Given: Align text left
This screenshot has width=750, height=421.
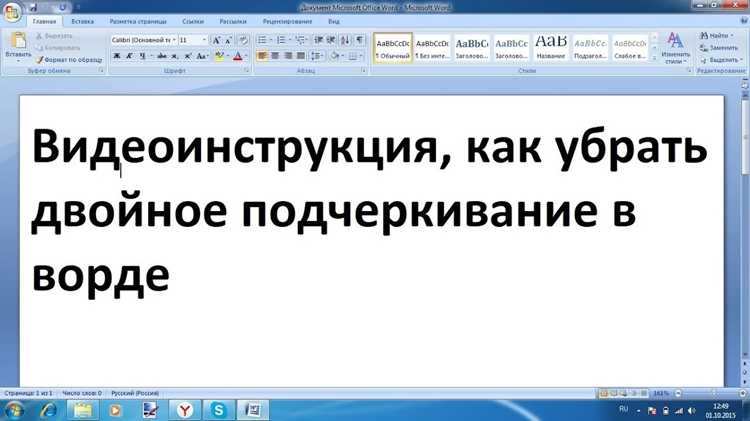Looking at the screenshot, I should [x=262, y=56].
